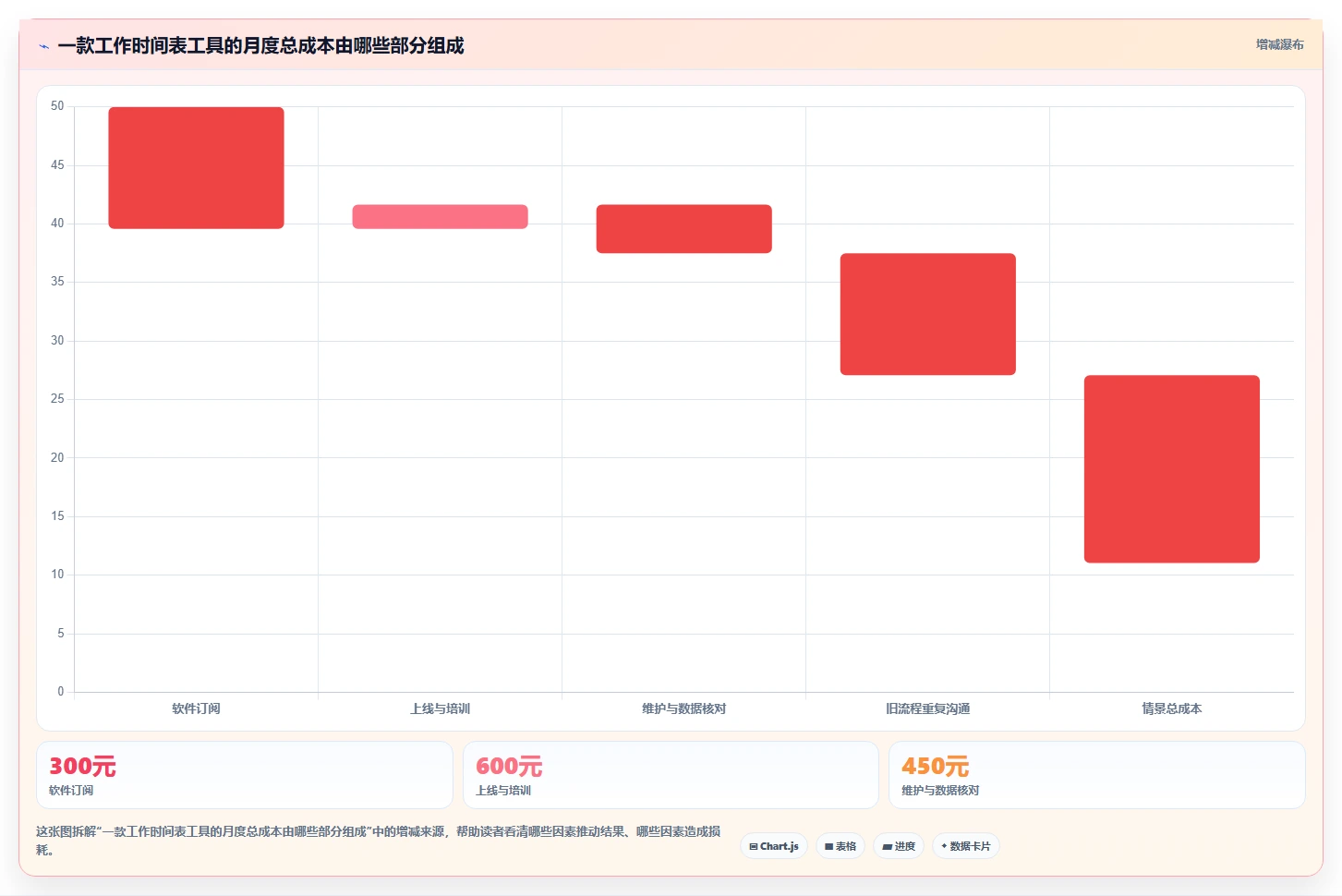The height and width of the screenshot is (896, 1342).
Task: Click the 0 y-axis tick label
Action: 61,691
